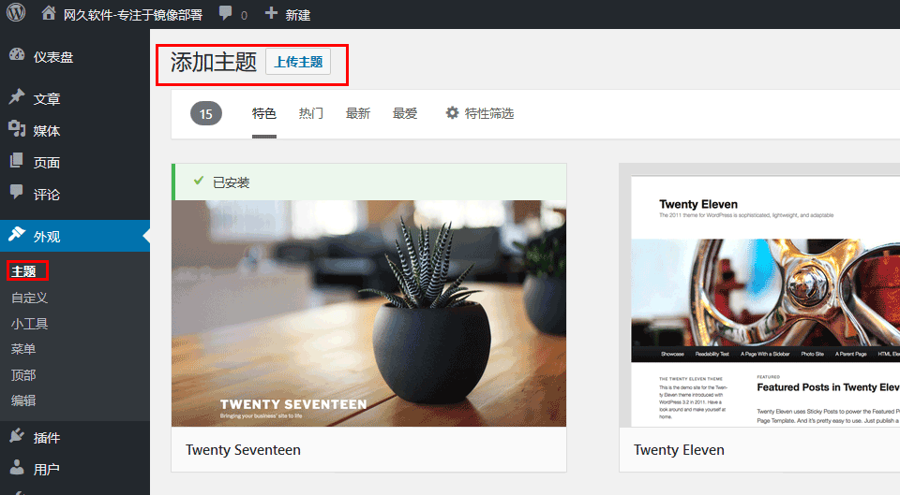
Task: Open the site home icon
Action: (49, 14)
